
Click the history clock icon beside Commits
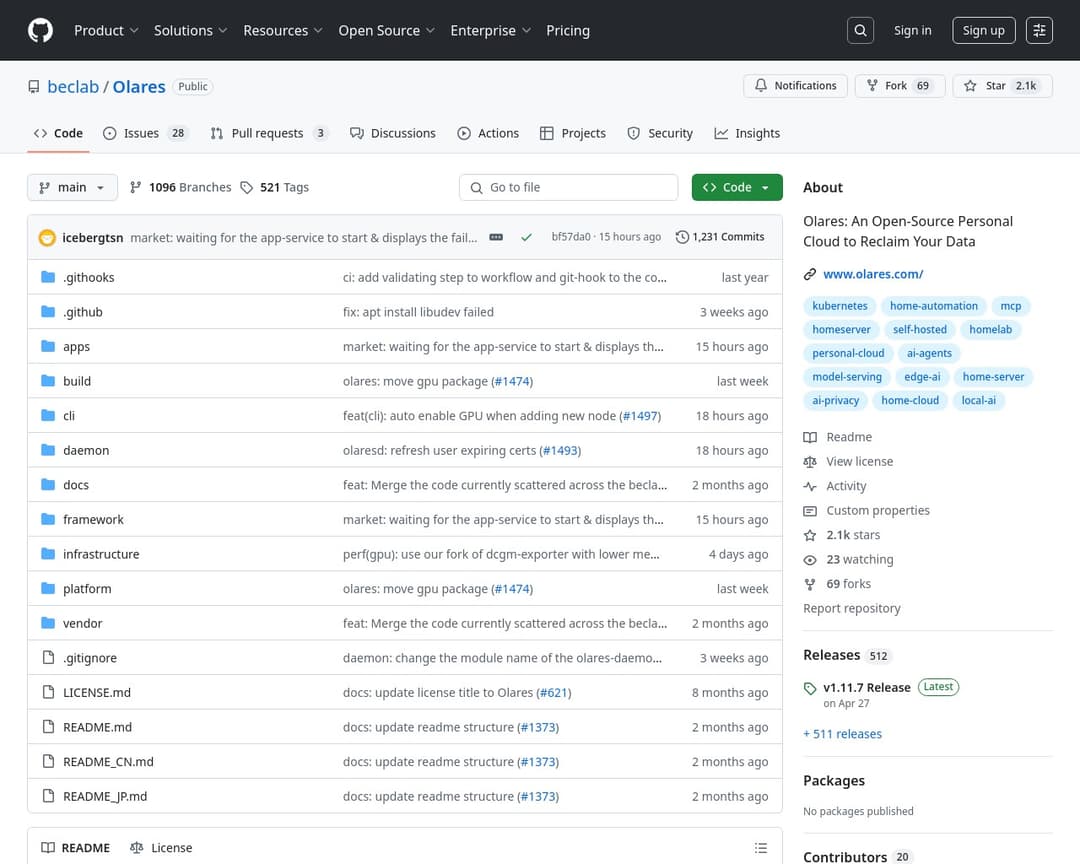[682, 237]
